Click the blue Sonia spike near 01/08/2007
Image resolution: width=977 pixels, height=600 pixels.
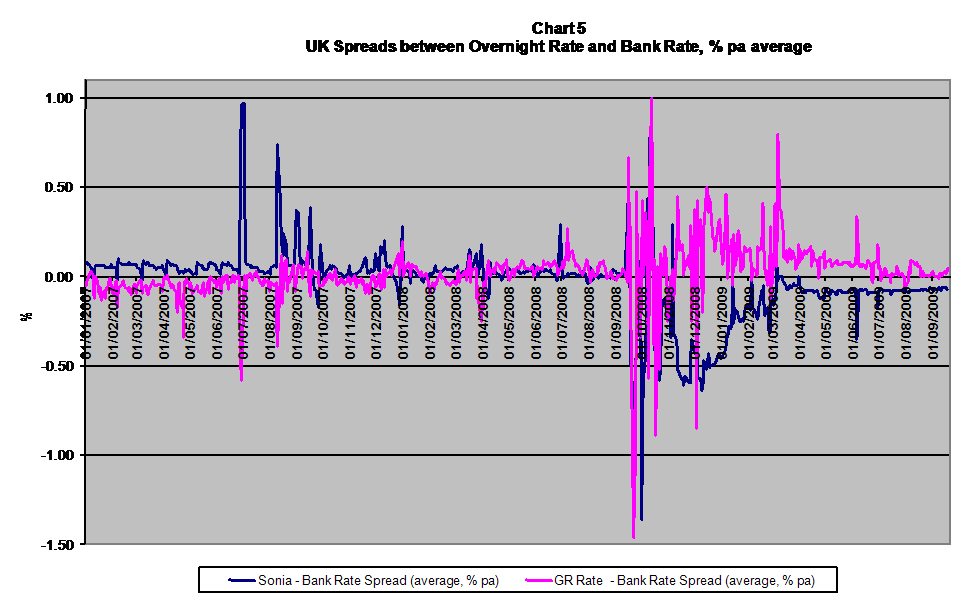277,147
